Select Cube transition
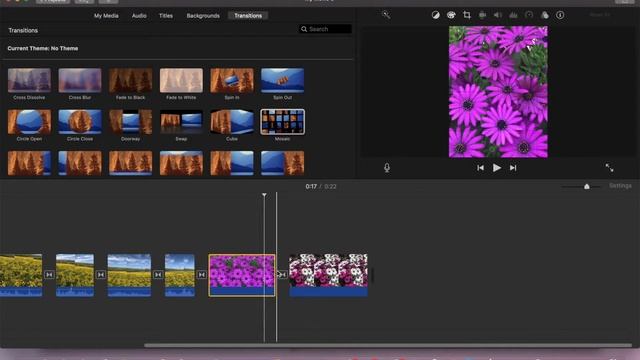The image size is (640, 360). (x=232, y=122)
